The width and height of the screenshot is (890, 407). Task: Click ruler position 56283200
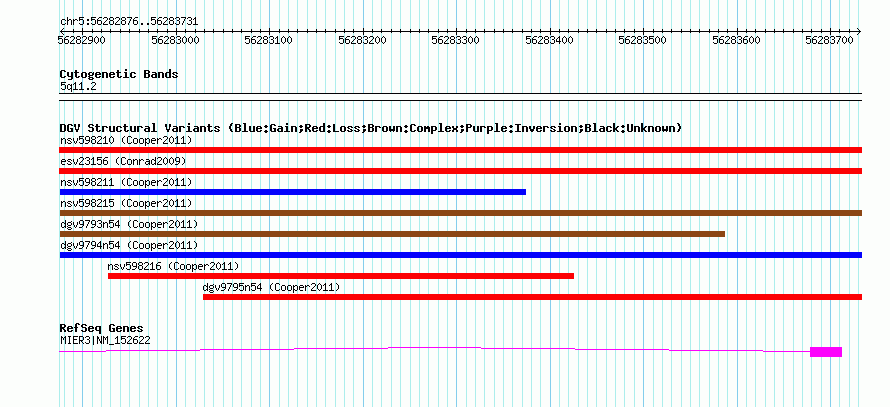[363, 40]
